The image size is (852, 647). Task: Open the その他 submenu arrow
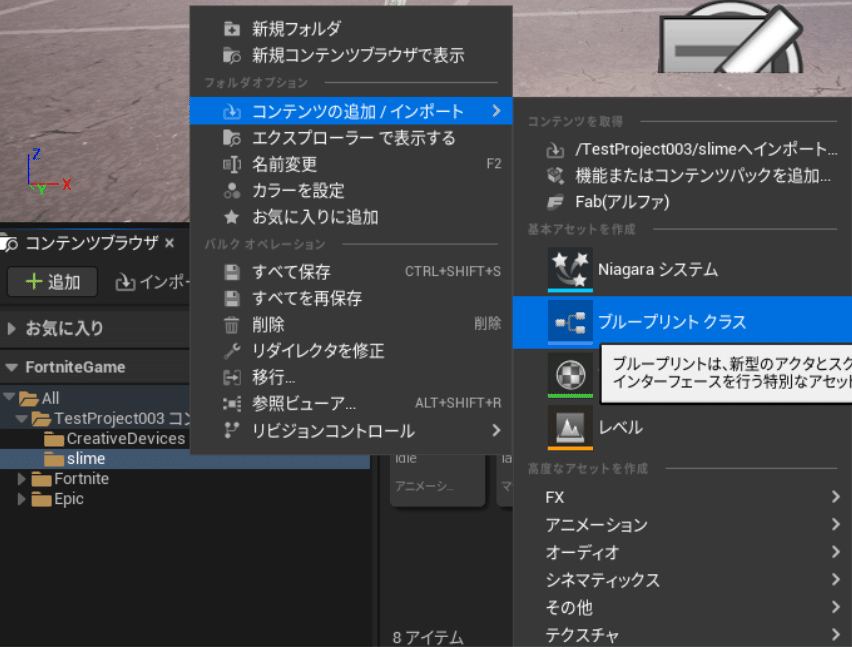(x=836, y=607)
